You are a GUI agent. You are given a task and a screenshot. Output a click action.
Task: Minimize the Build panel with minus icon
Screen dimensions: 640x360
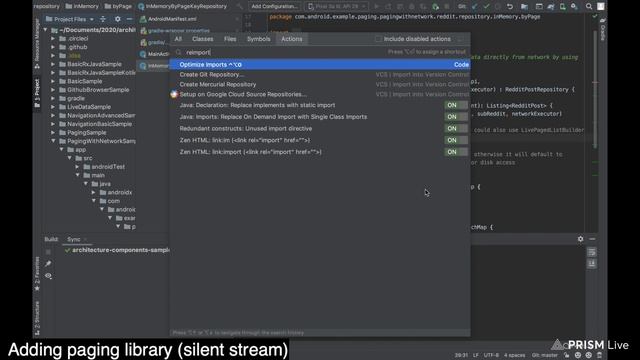click(592, 239)
